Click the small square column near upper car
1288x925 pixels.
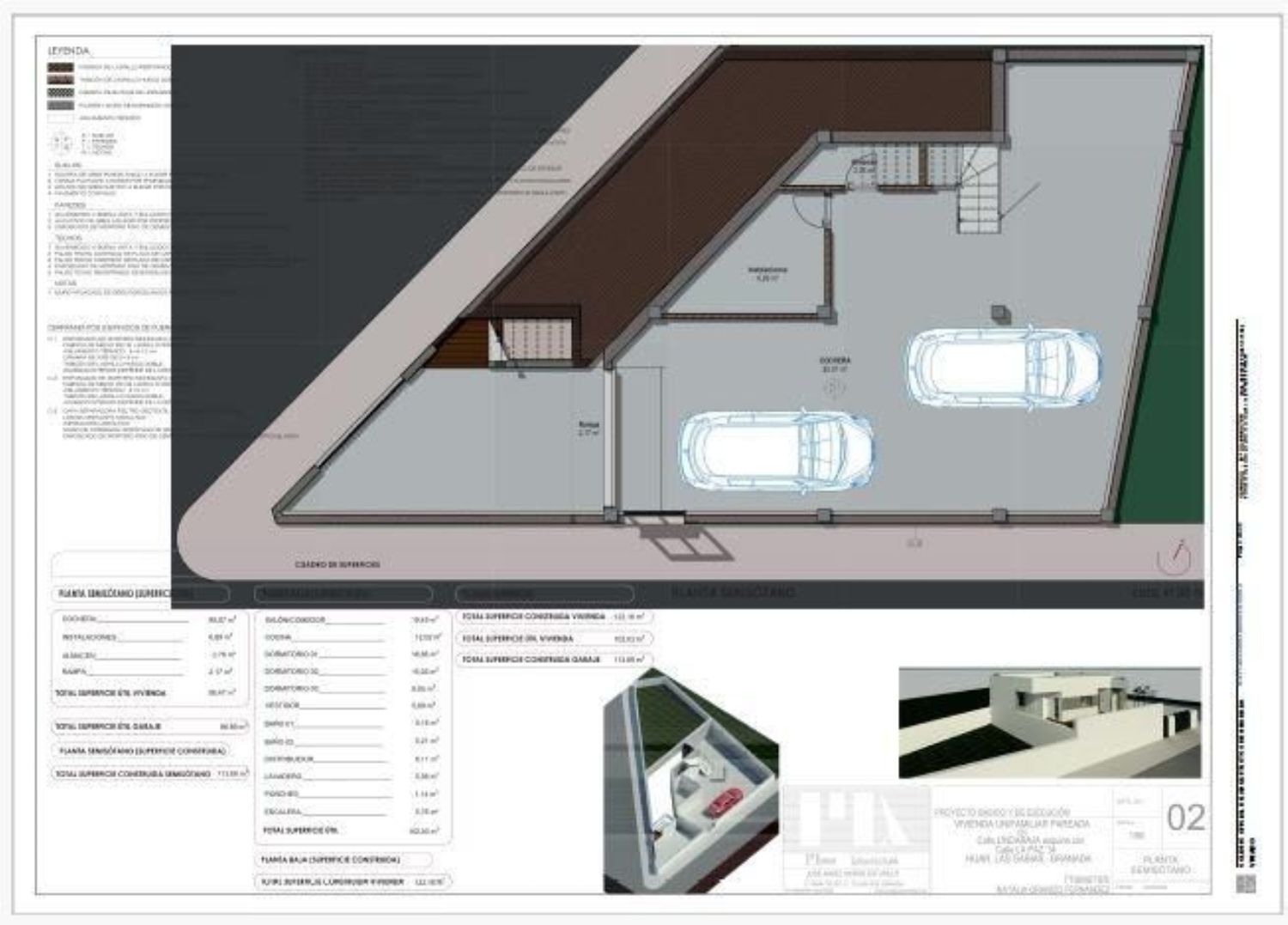(999, 313)
